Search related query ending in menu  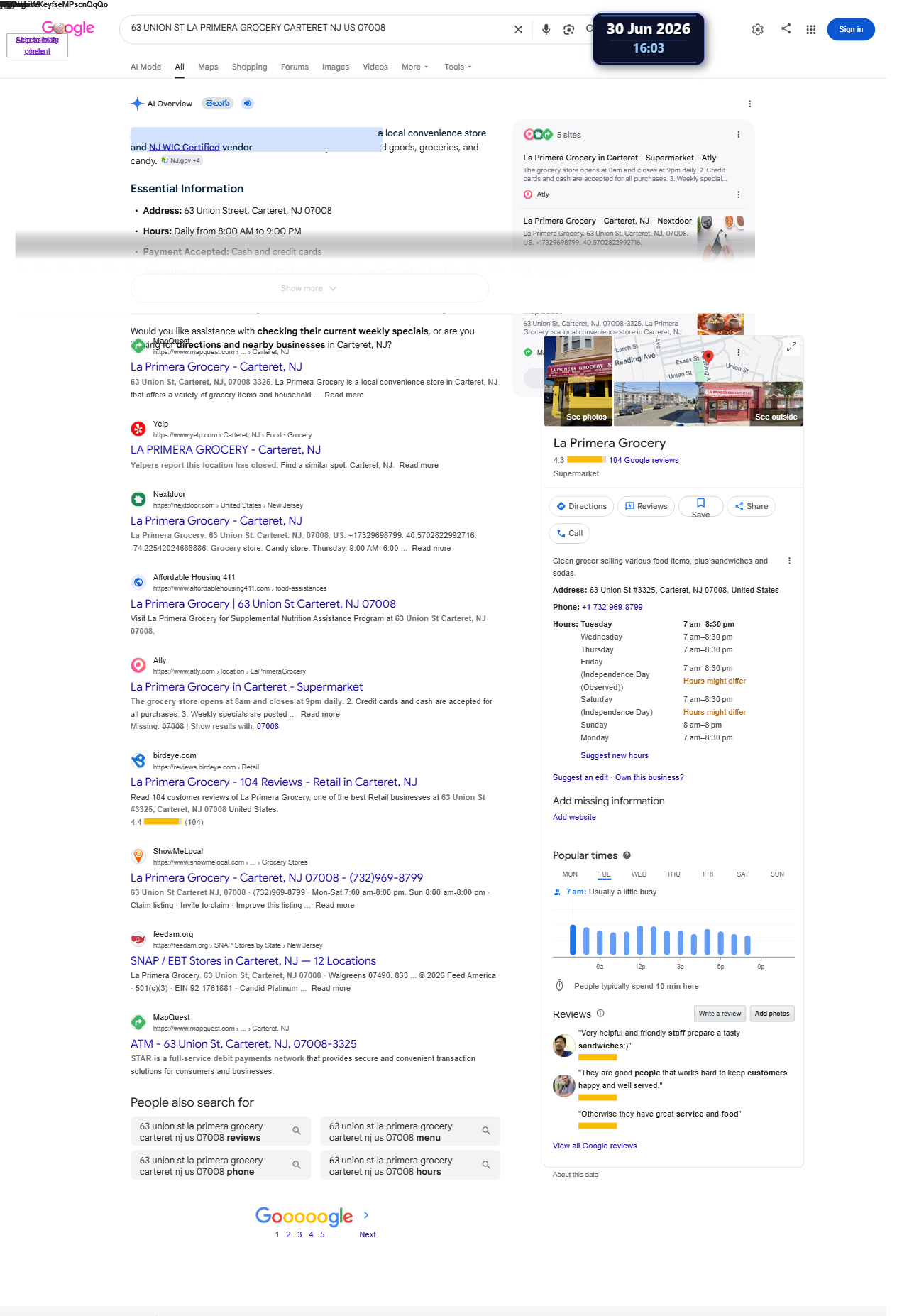pos(410,1131)
